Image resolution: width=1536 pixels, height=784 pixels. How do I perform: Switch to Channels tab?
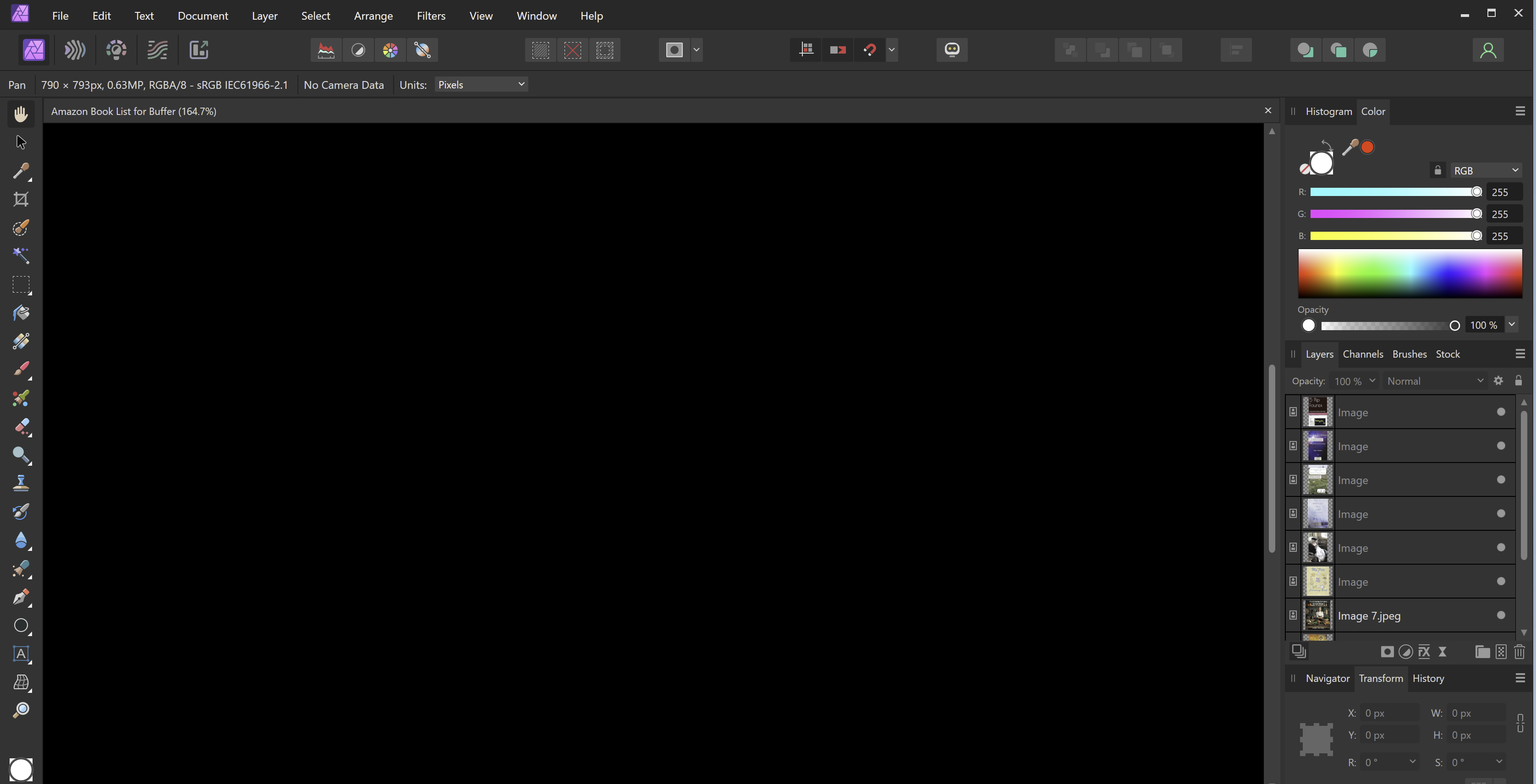click(1362, 354)
